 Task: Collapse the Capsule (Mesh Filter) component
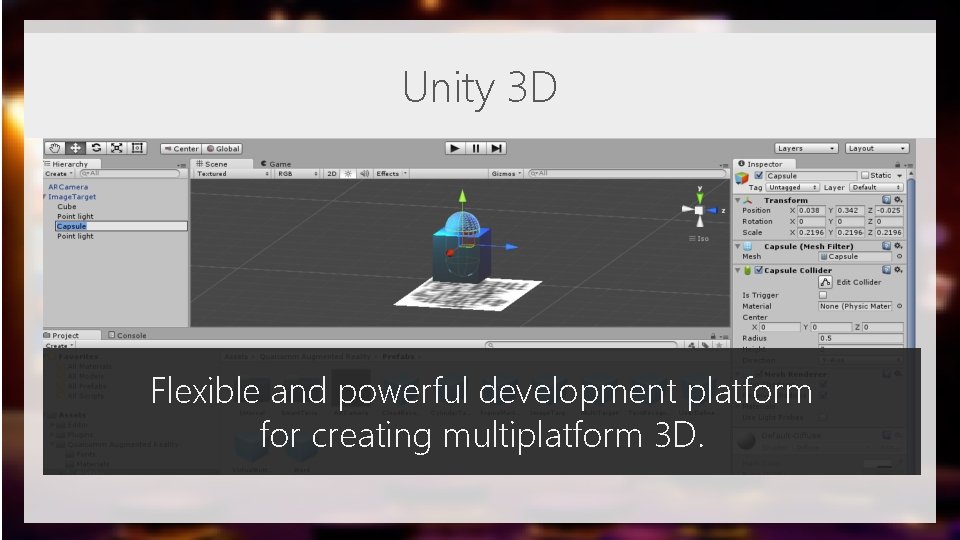pos(738,246)
